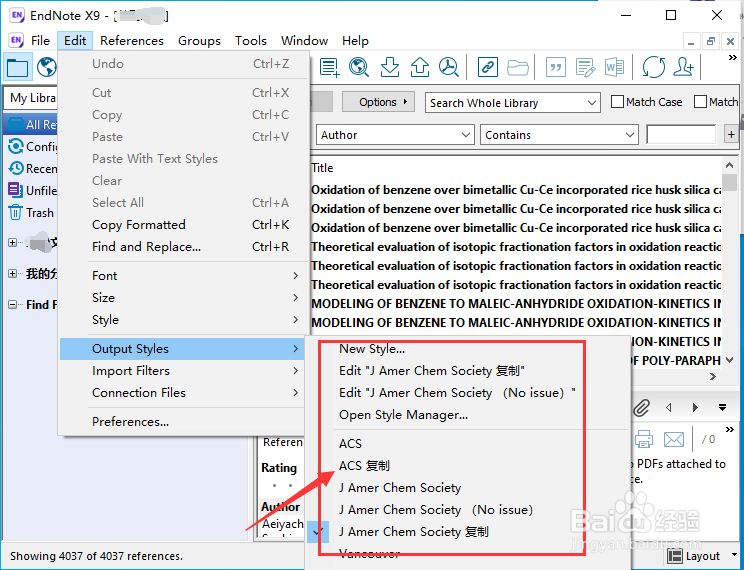The width and height of the screenshot is (744, 570).
Task: Click the reference panel options menu arrow
Action: point(722,407)
